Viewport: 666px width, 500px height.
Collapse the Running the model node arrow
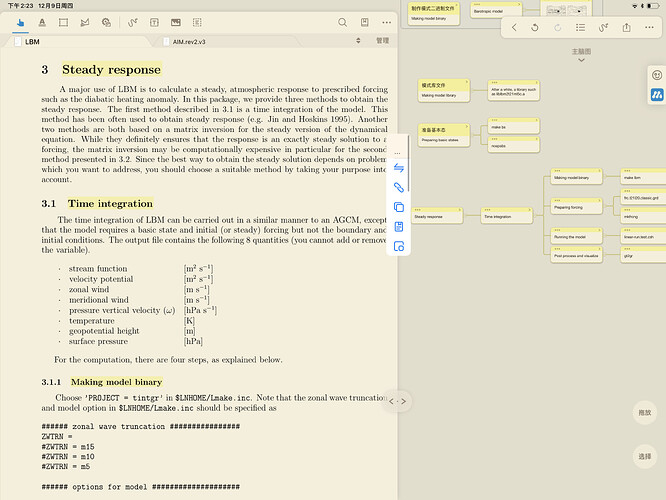(599, 230)
